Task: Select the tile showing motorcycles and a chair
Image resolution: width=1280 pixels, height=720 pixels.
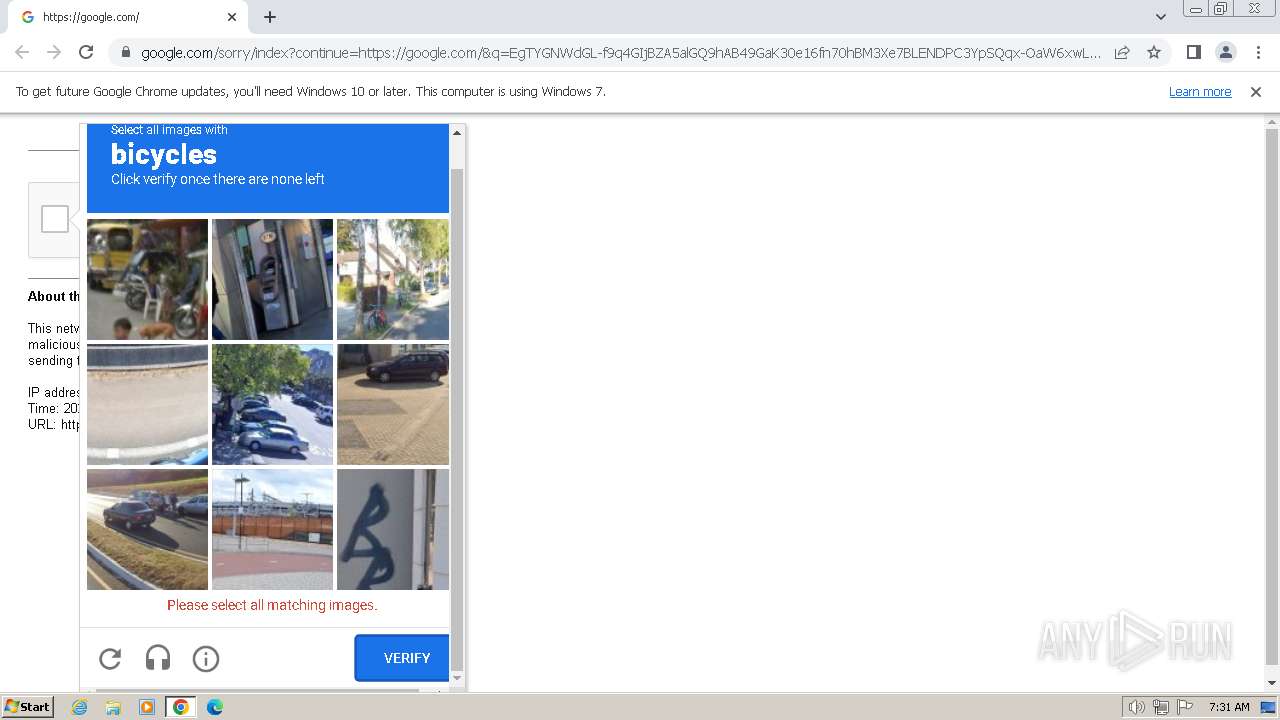Action: [147, 279]
